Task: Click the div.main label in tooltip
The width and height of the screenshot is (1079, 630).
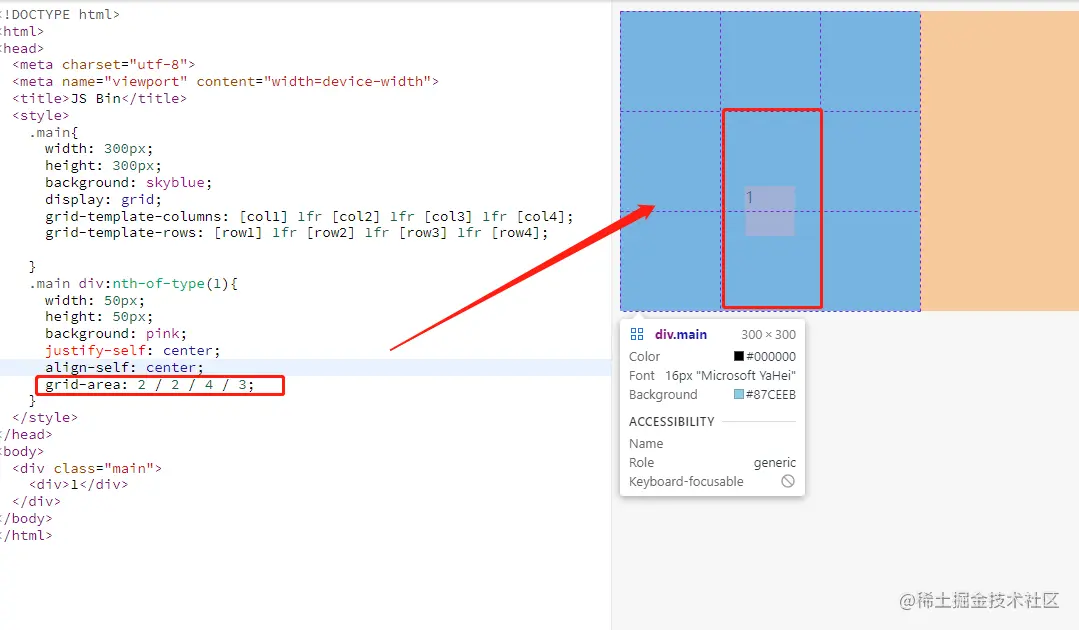Action: 681,334
